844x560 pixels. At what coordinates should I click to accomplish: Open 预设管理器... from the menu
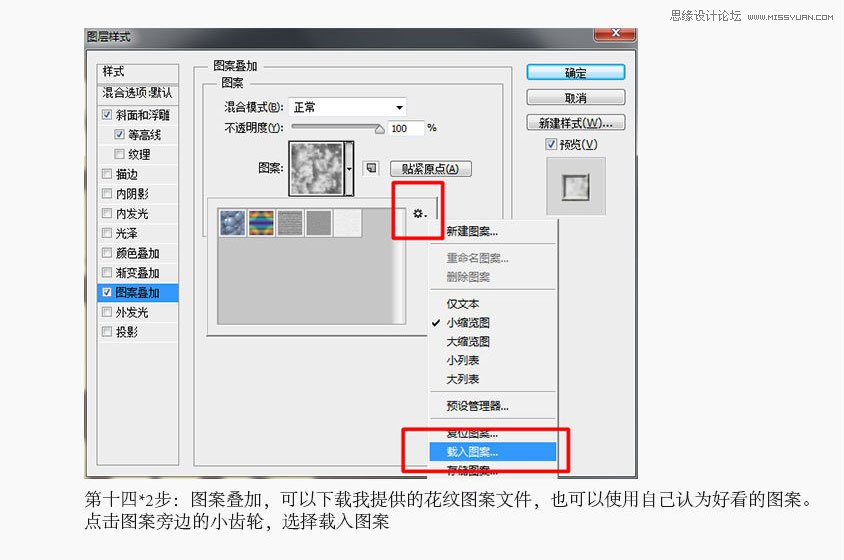click(493, 405)
